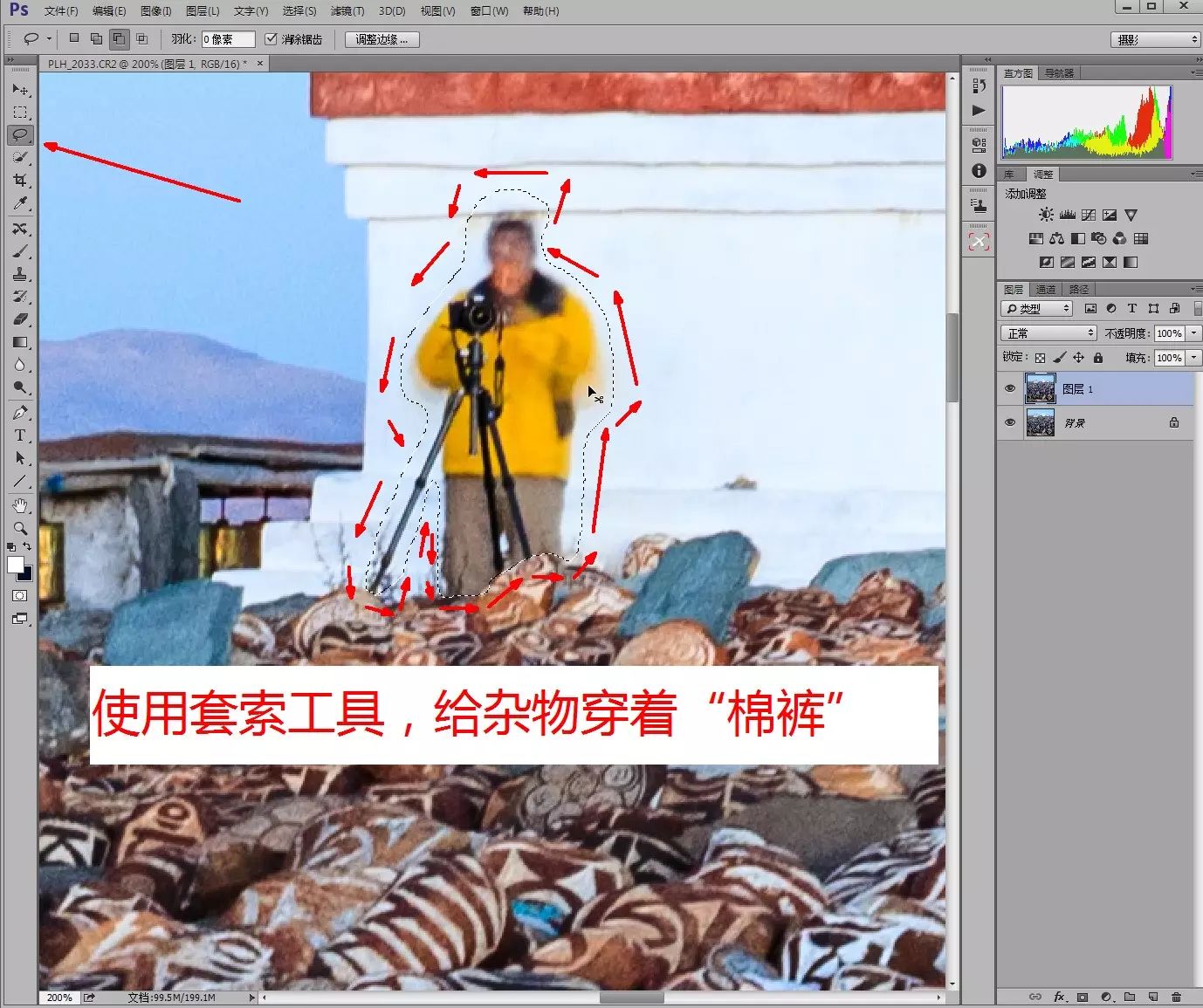The width and height of the screenshot is (1203, 1008).
Task: Select the Hand tool
Action: (x=20, y=505)
